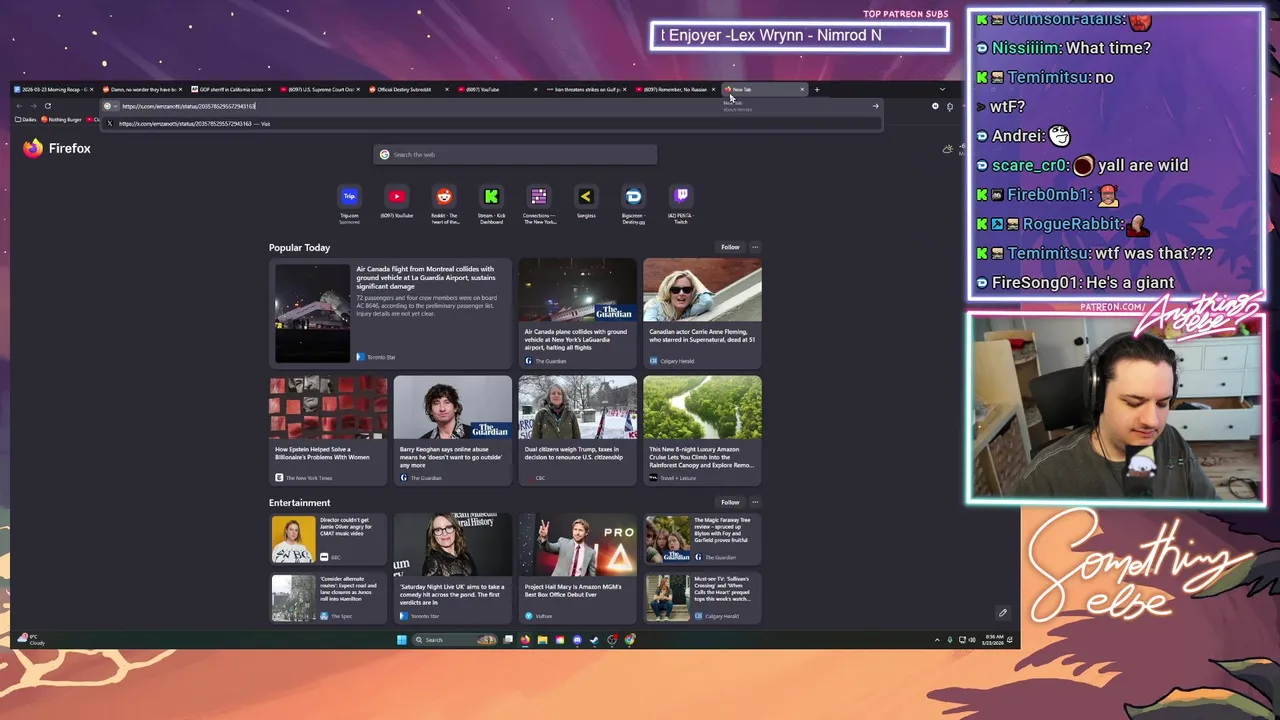Switch to the Remember, No Russian tab
Image resolution: width=1280 pixels, height=720 pixels.
click(x=675, y=90)
